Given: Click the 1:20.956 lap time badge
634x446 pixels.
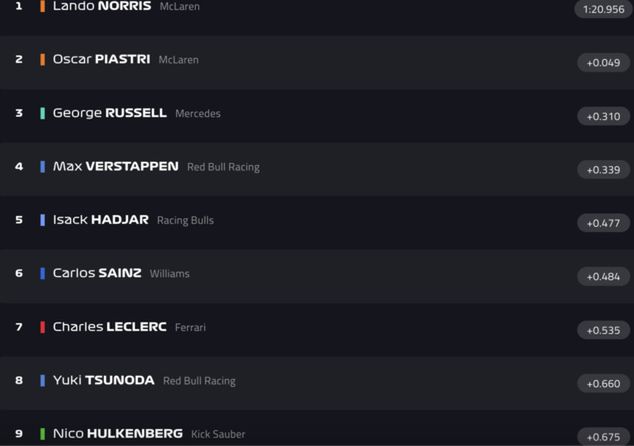Looking at the screenshot, I should [603, 9].
